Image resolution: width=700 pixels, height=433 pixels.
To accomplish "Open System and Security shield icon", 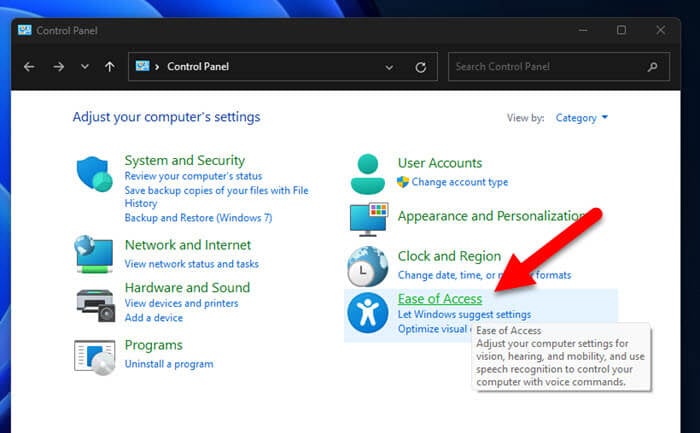I will click(95, 173).
